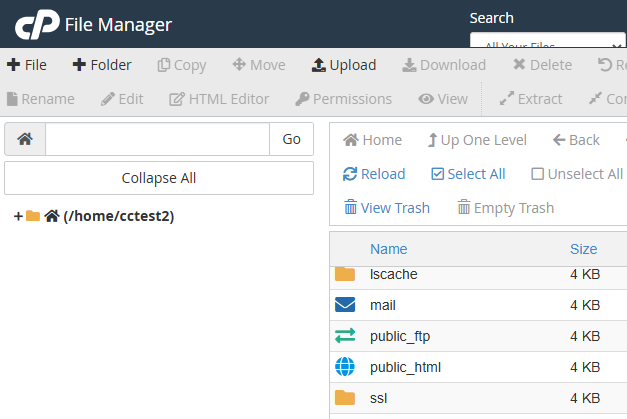The height and width of the screenshot is (419, 627).
Task: Click the home icon beside path field
Action: click(25, 139)
